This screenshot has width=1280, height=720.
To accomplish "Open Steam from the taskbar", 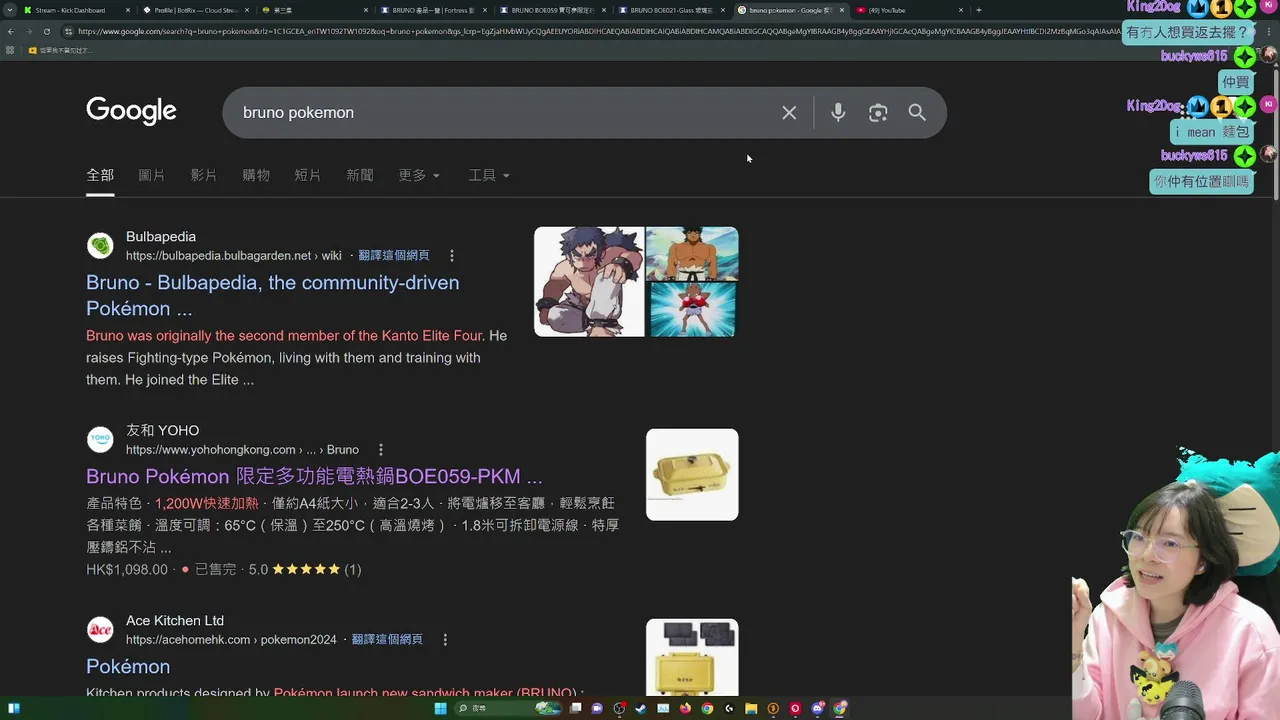I will point(641,708).
